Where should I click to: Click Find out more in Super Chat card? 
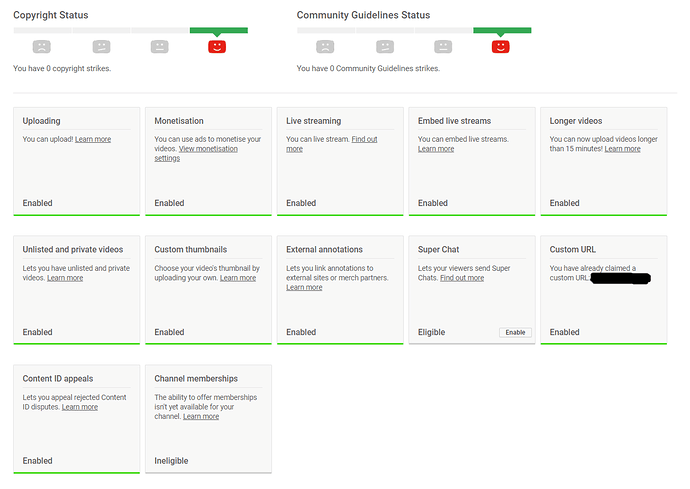coord(462,278)
